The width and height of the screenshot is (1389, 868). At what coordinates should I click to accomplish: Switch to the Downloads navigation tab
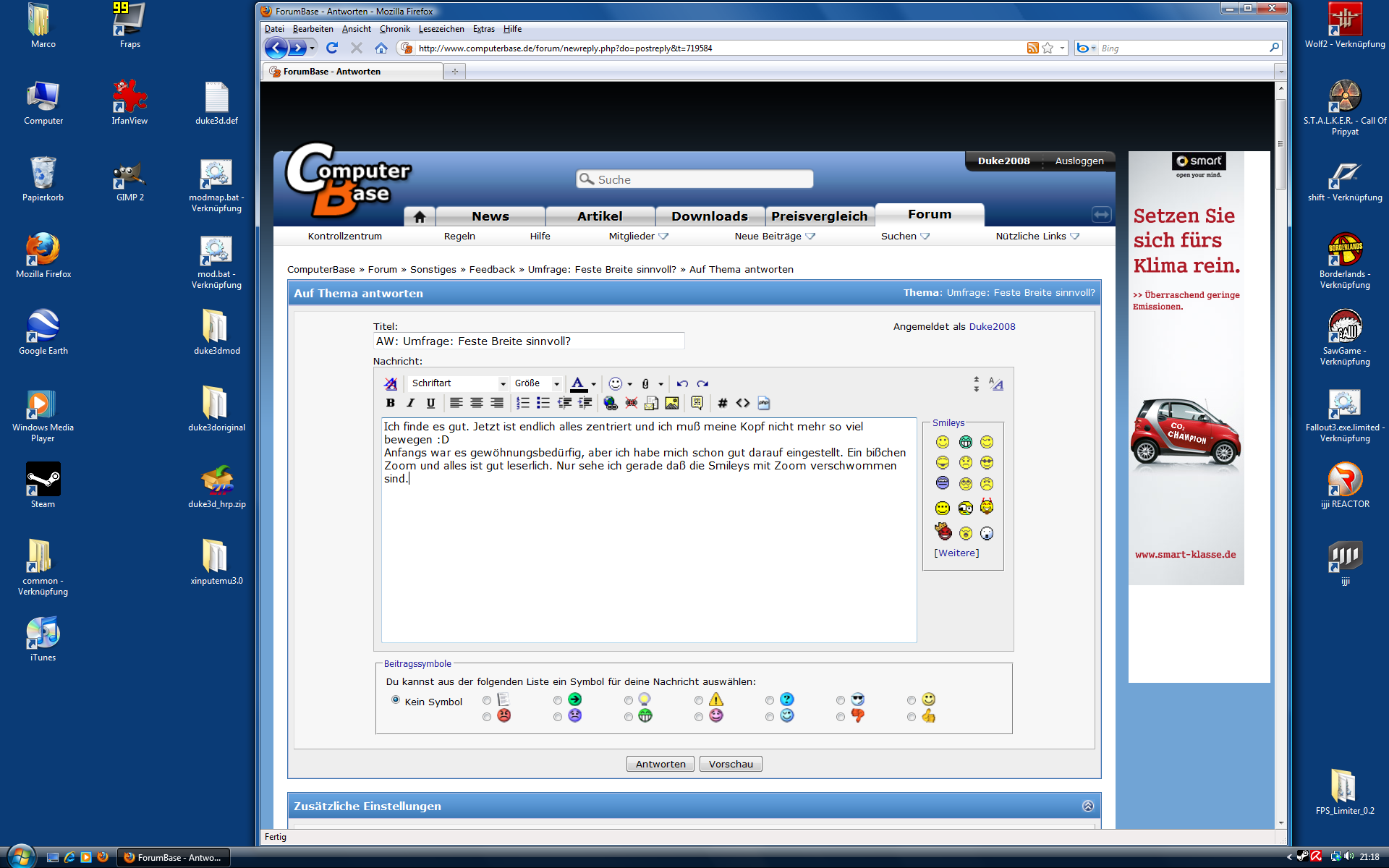click(709, 216)
